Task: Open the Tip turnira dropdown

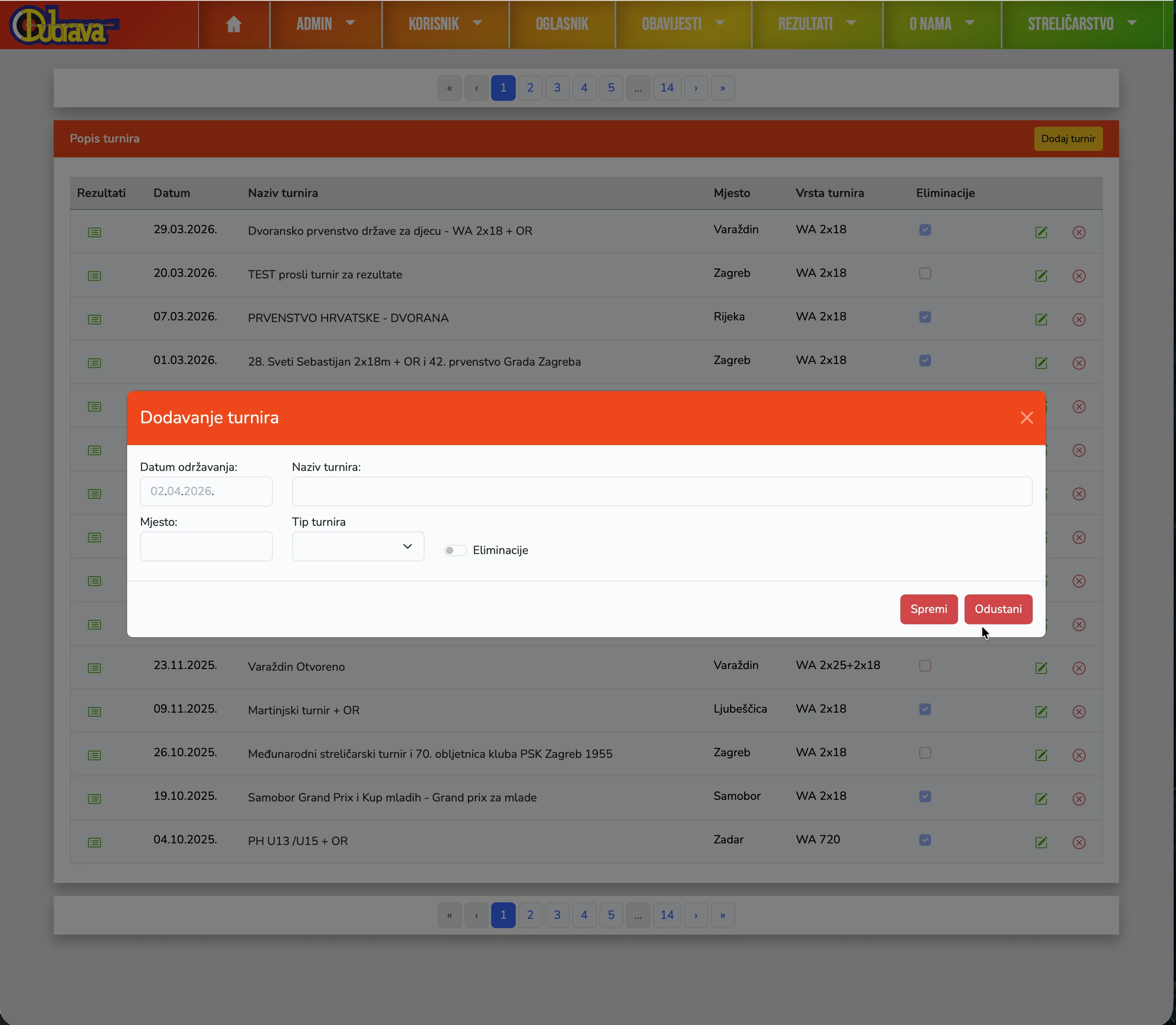Action: coord(358,546)
